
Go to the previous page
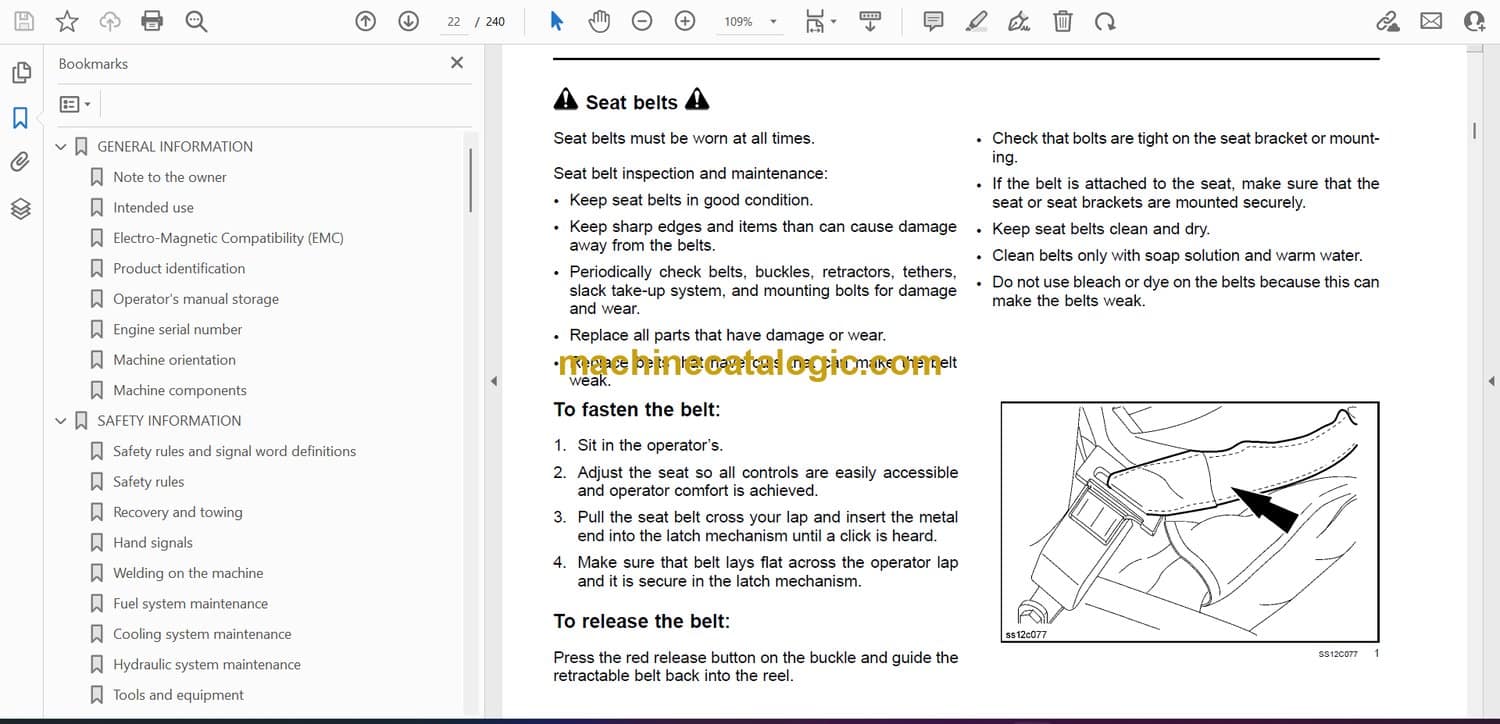366,21
